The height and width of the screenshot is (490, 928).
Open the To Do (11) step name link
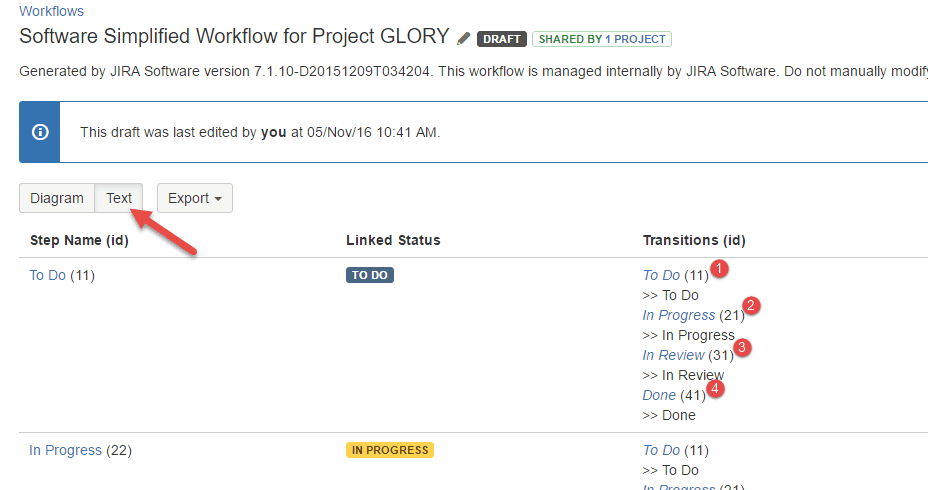click(x=47, y=275)
